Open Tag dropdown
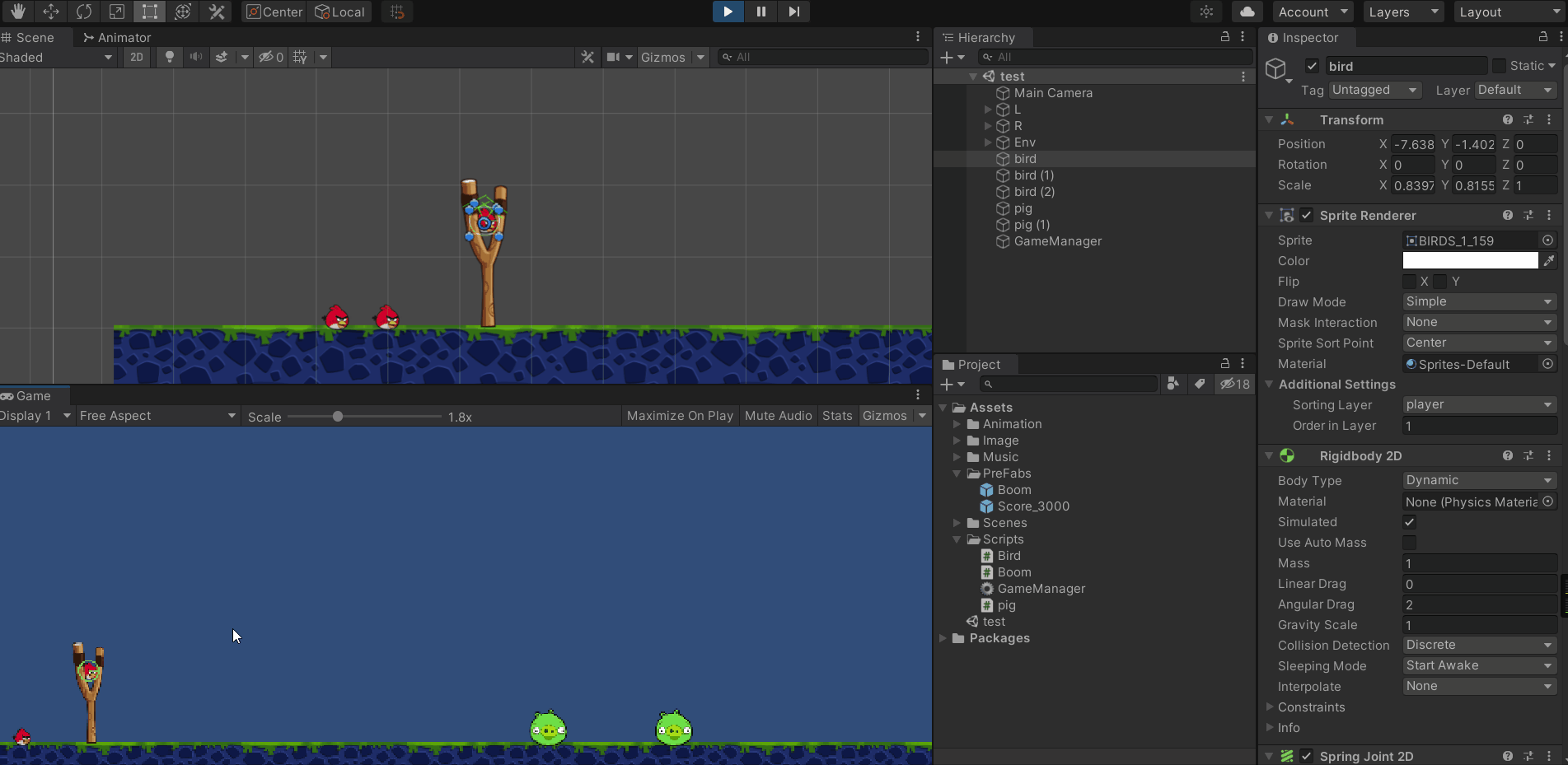Image resolution: width=1568 pixels, height=765 pixels. (1374, 90)
